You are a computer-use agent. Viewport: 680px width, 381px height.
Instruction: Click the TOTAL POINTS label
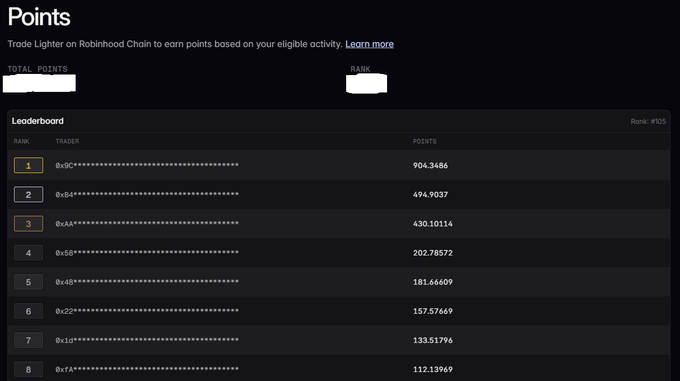(37, 69)
